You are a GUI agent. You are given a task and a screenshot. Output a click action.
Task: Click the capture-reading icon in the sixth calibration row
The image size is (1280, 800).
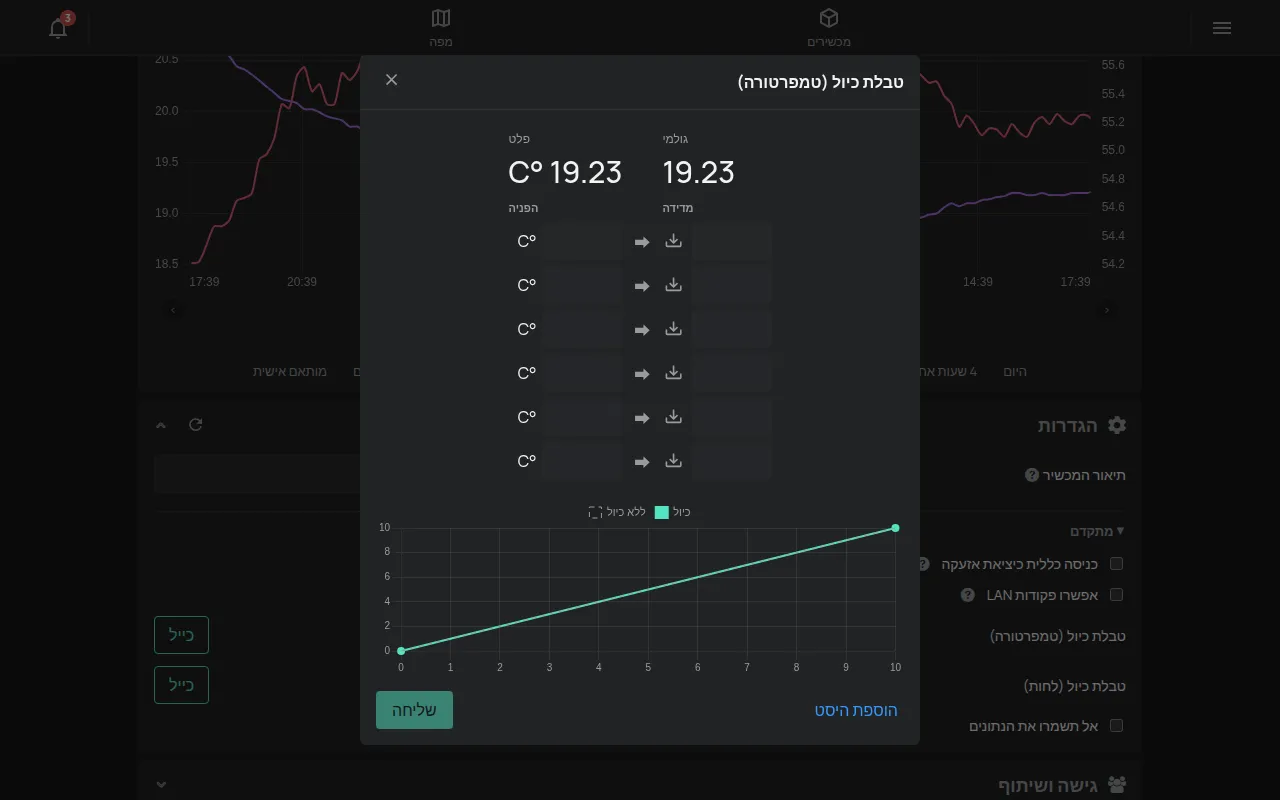[674, 461]
